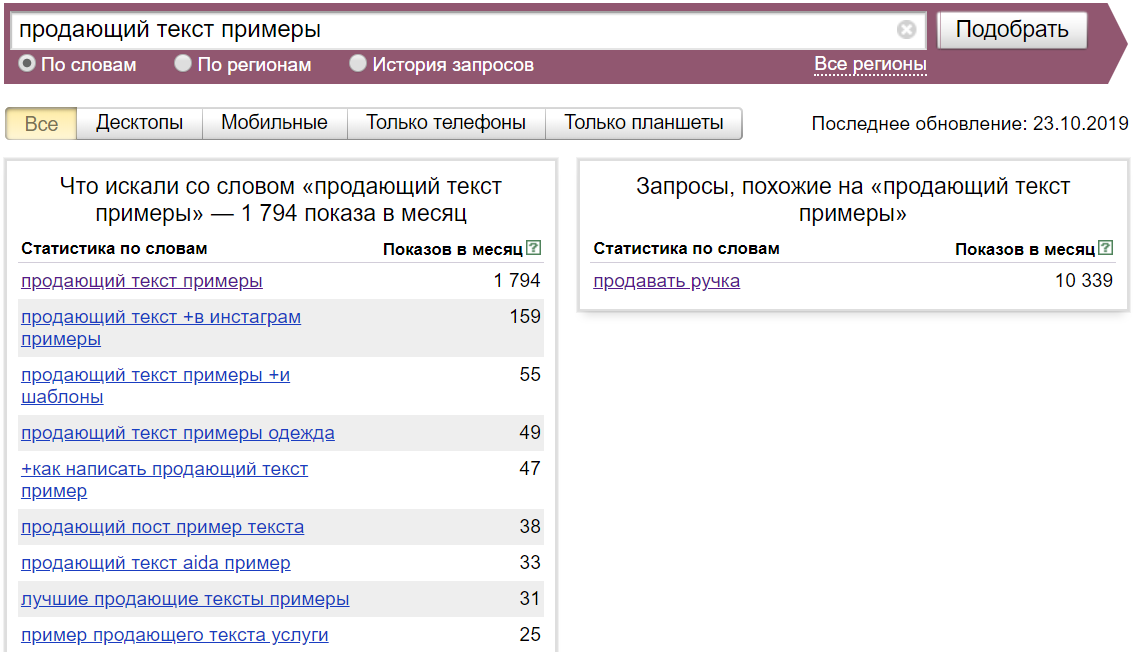Image resolution: width=1136 pixels, height=652 pixels.
Task: Return to the «Все» devices tab
Action: [x=40, y=123]
